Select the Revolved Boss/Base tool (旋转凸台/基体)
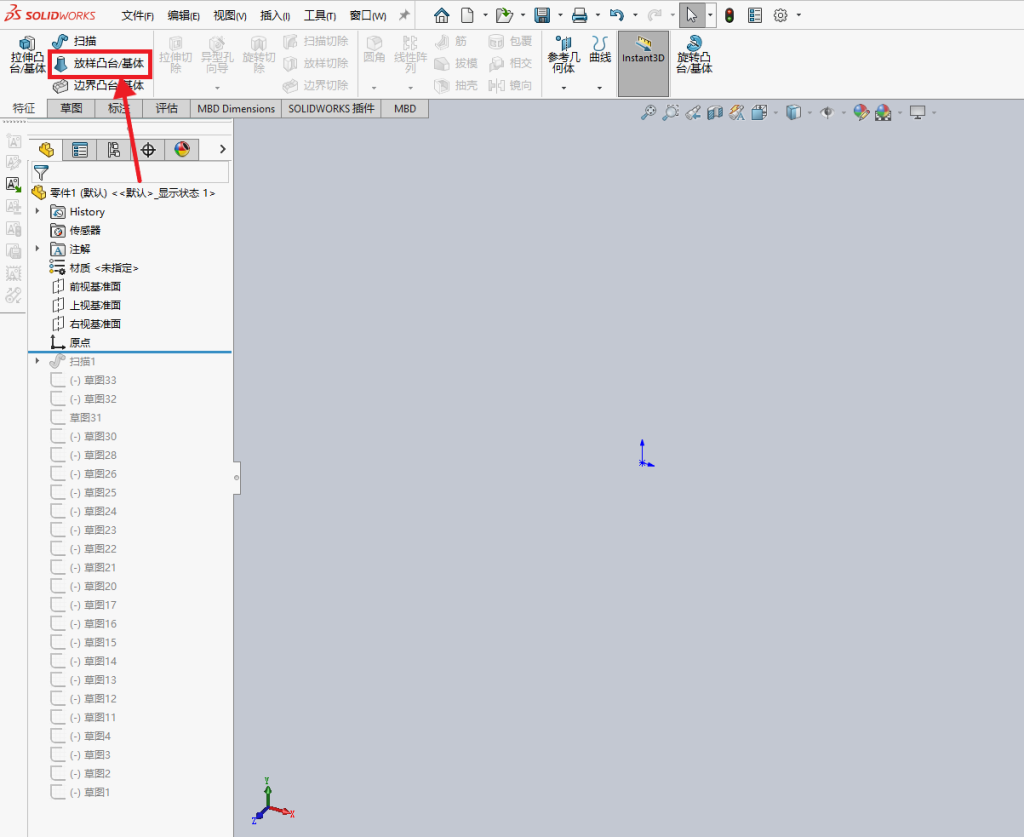 click(694, 55)
